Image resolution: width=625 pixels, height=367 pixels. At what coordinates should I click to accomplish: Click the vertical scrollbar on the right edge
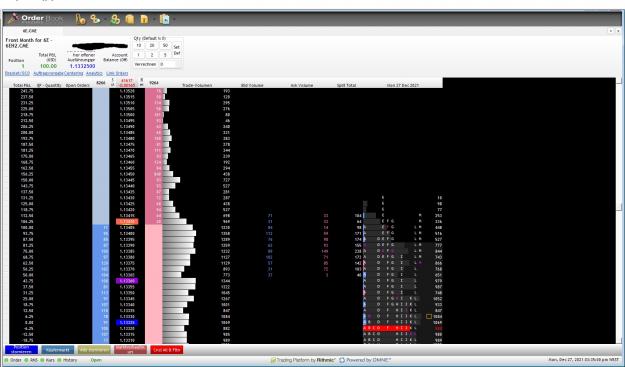point(619,210)
